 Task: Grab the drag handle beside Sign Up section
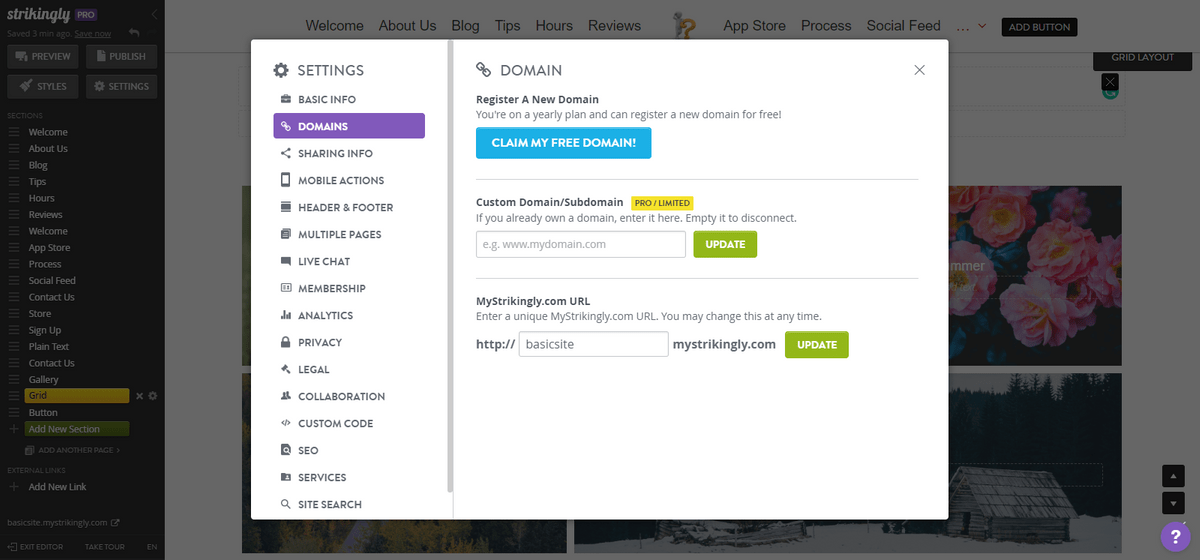[14, 330]
